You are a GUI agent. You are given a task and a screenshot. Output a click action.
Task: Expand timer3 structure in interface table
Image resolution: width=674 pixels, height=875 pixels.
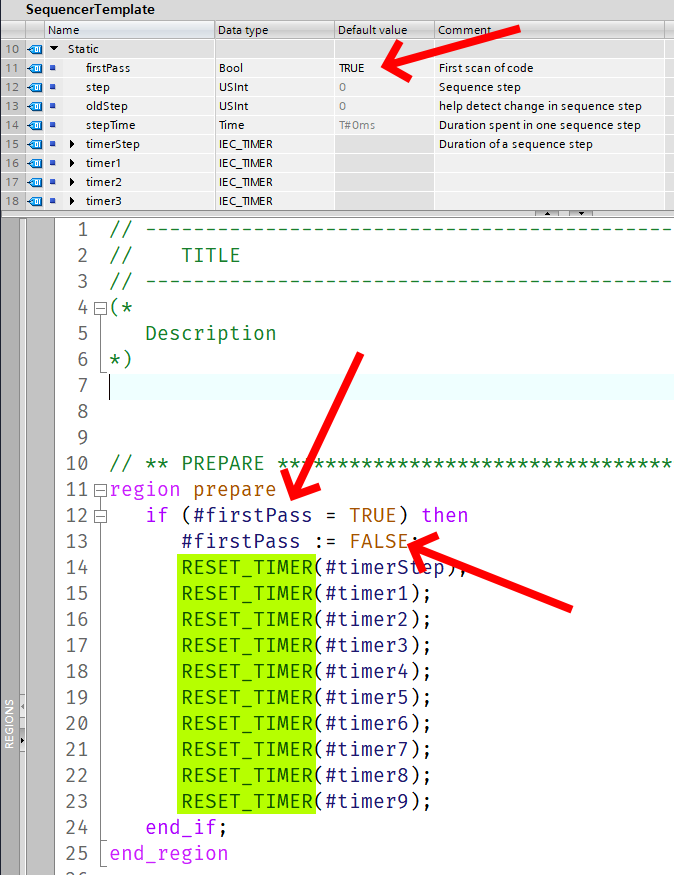click(72, 201)
